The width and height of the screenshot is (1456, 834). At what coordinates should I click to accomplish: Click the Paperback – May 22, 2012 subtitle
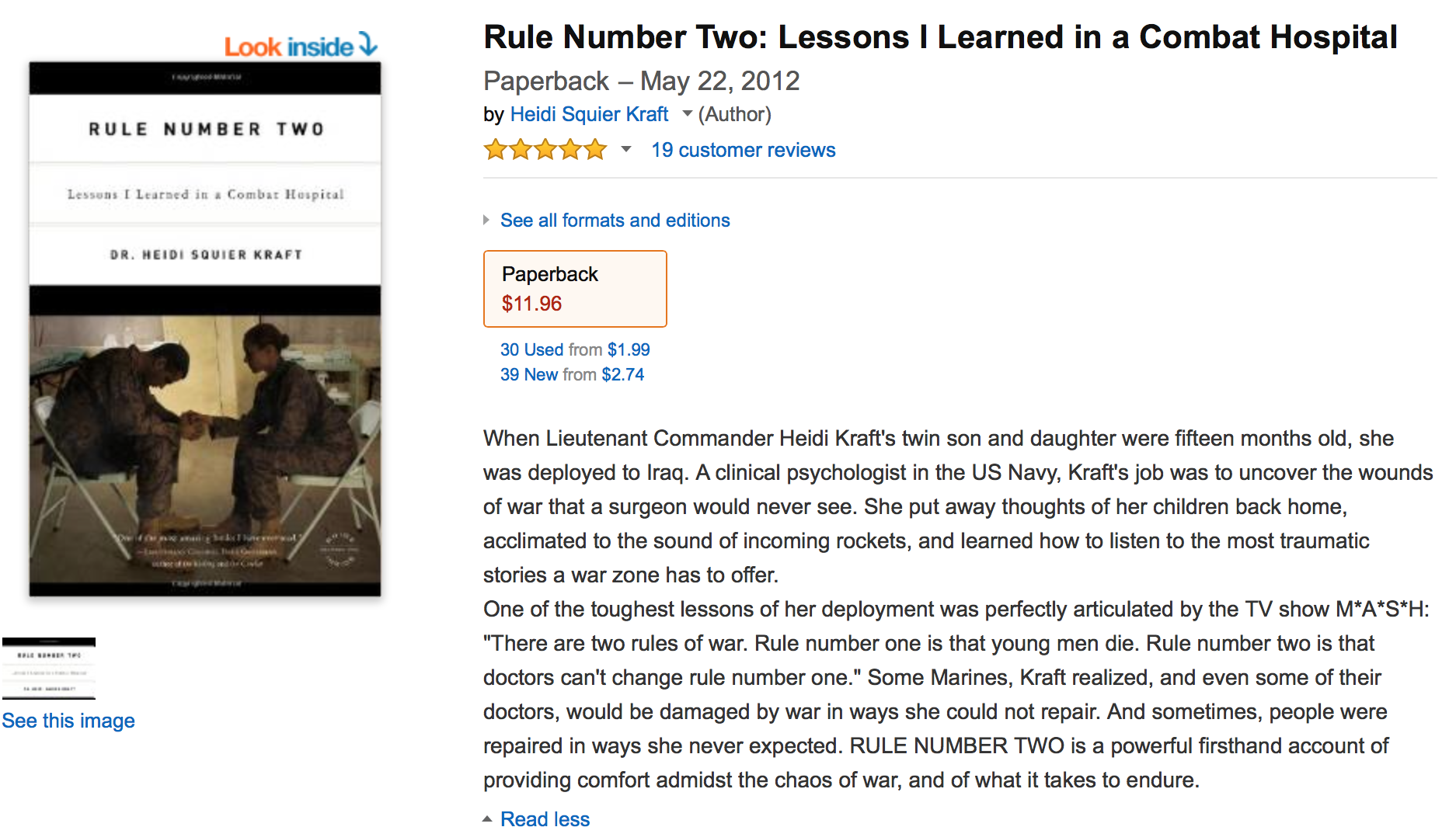pyautogui.click(x=641, y=81)
